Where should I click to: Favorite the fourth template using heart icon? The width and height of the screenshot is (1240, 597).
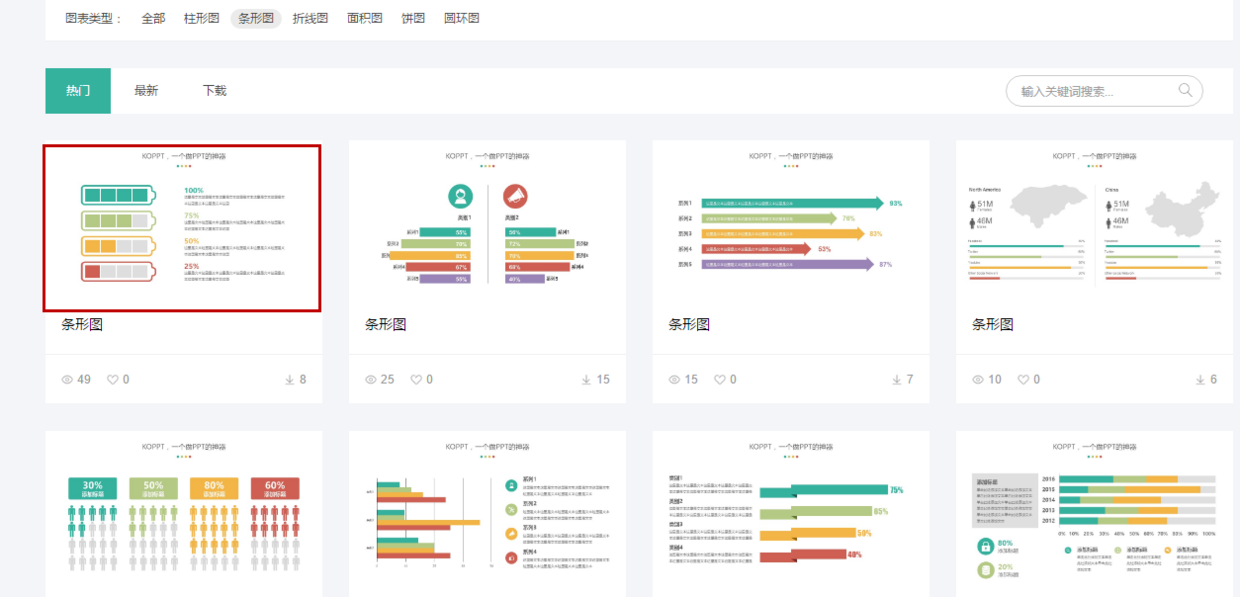click(x=1023, y=380)
